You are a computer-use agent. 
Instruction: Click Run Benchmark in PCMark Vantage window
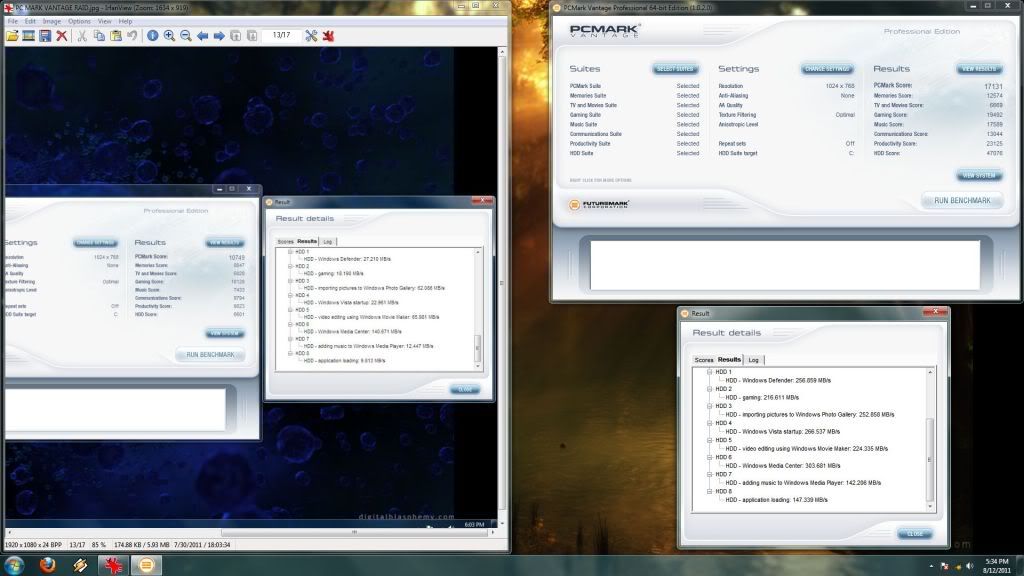click(x=962, y=200)
